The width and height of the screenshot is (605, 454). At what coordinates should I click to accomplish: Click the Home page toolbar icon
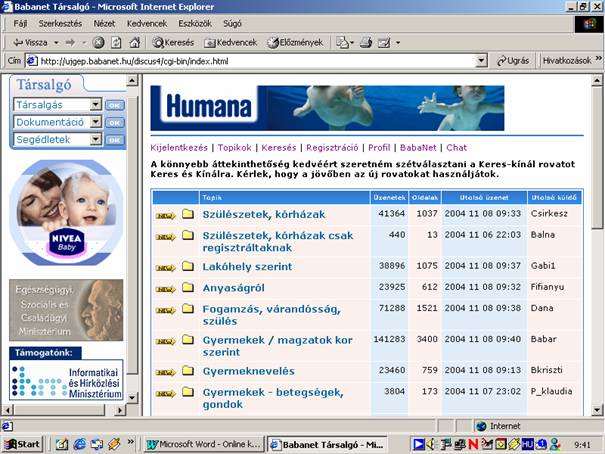134,43
